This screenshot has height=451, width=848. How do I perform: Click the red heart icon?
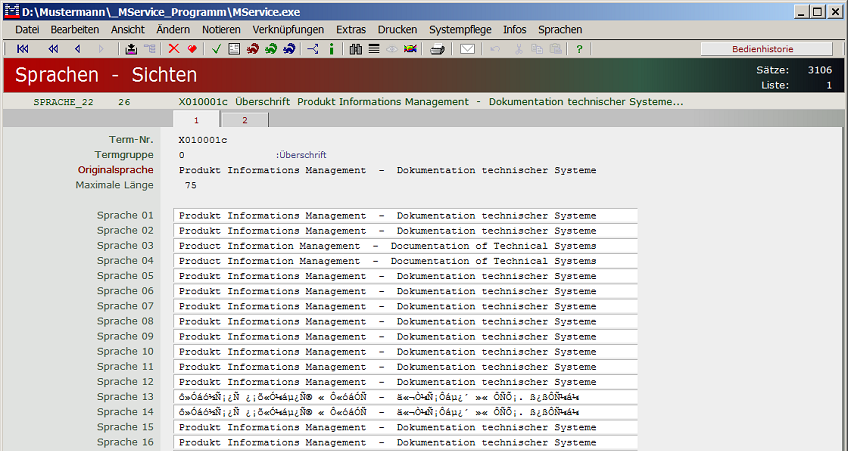coord(190,49)
